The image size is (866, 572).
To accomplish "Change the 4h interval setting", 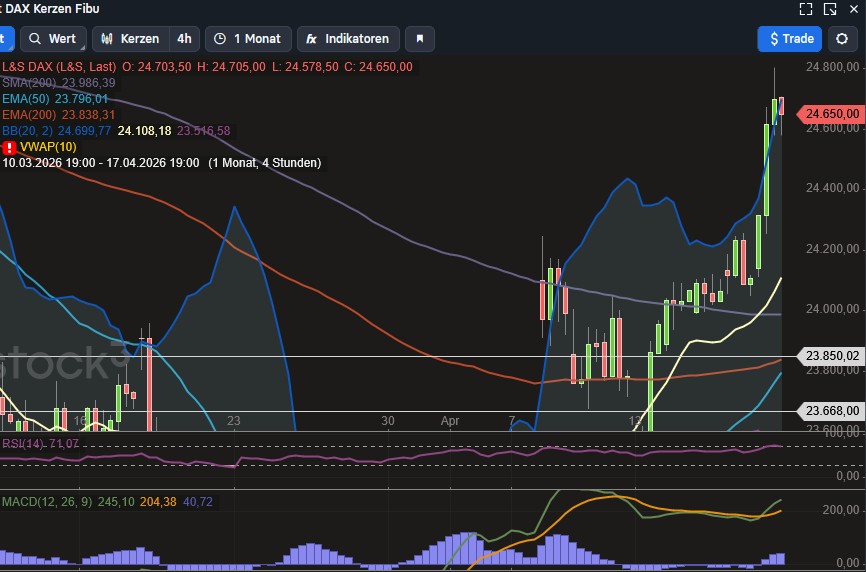I will pyautogui.click(x=184, y=39).
